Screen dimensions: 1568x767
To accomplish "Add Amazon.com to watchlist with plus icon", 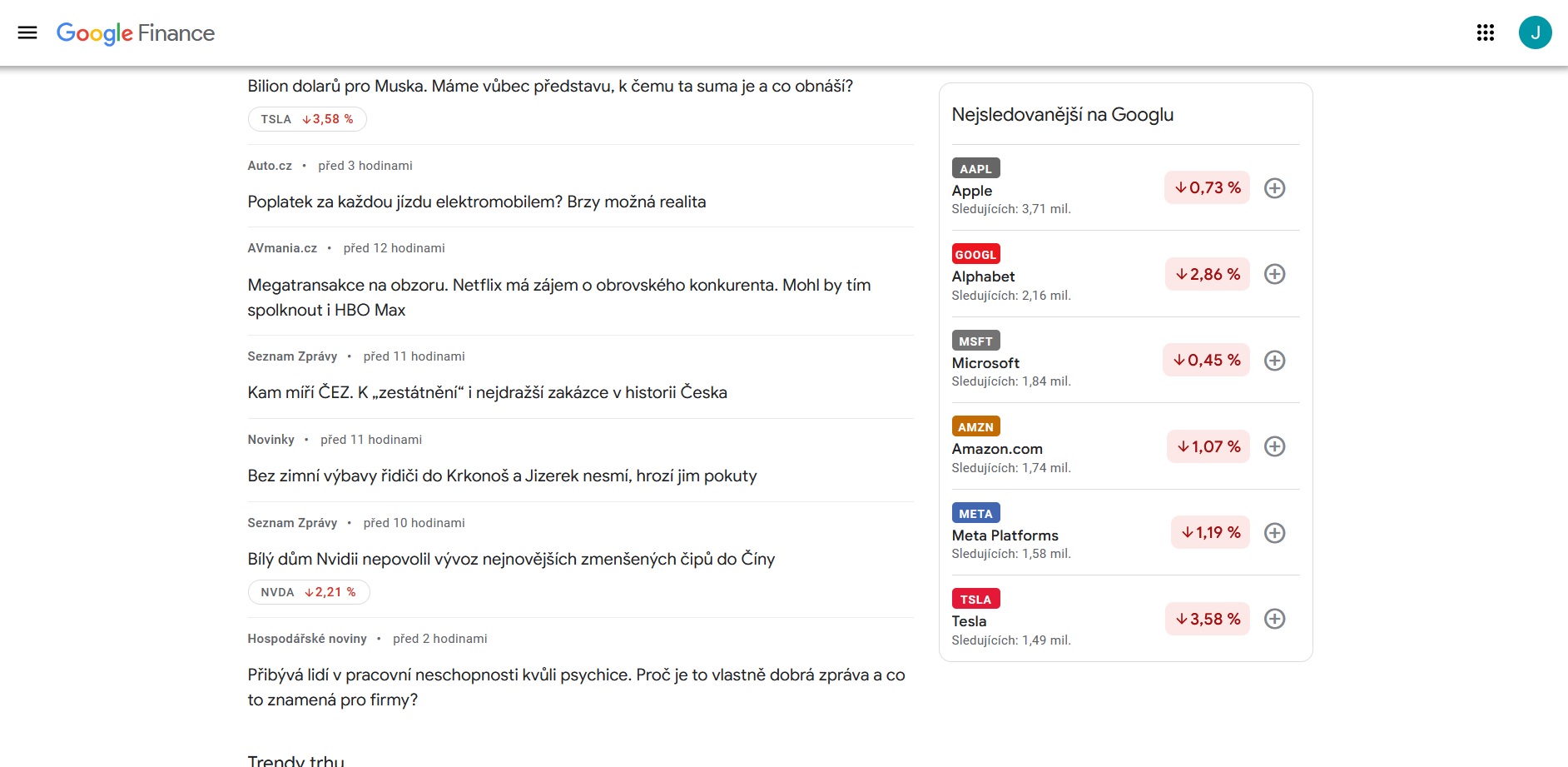I will pos(1274,446).
